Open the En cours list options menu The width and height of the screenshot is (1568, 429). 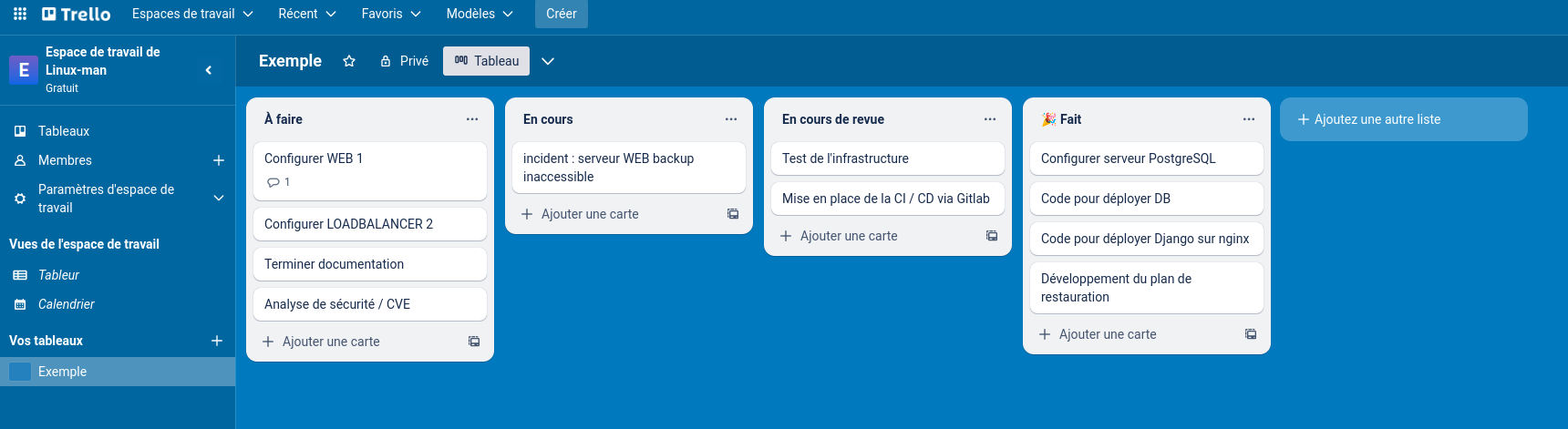(731, 119)
